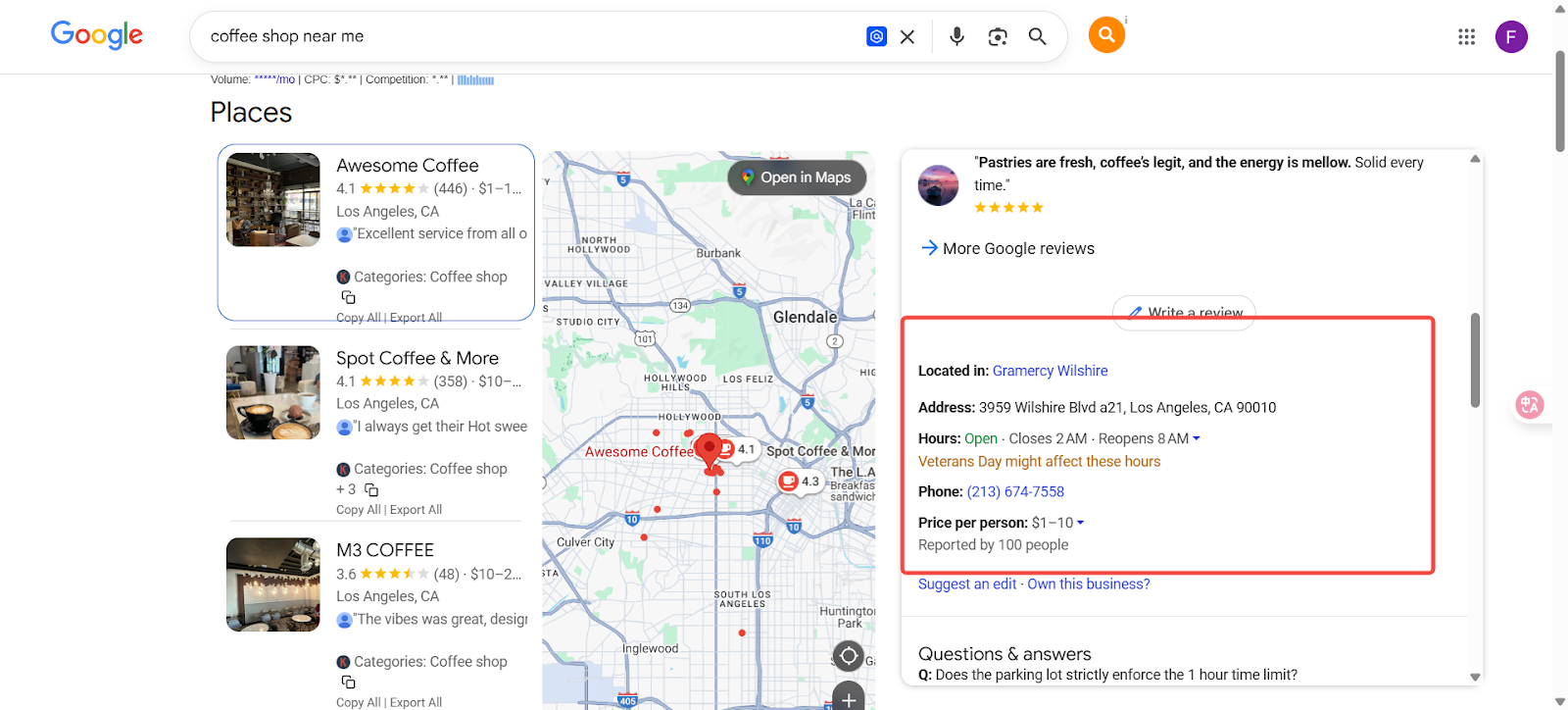Screen dimensions: 1568x710
Task: Open Gramercy Wilshire location link
Action: click(1050, 371)
